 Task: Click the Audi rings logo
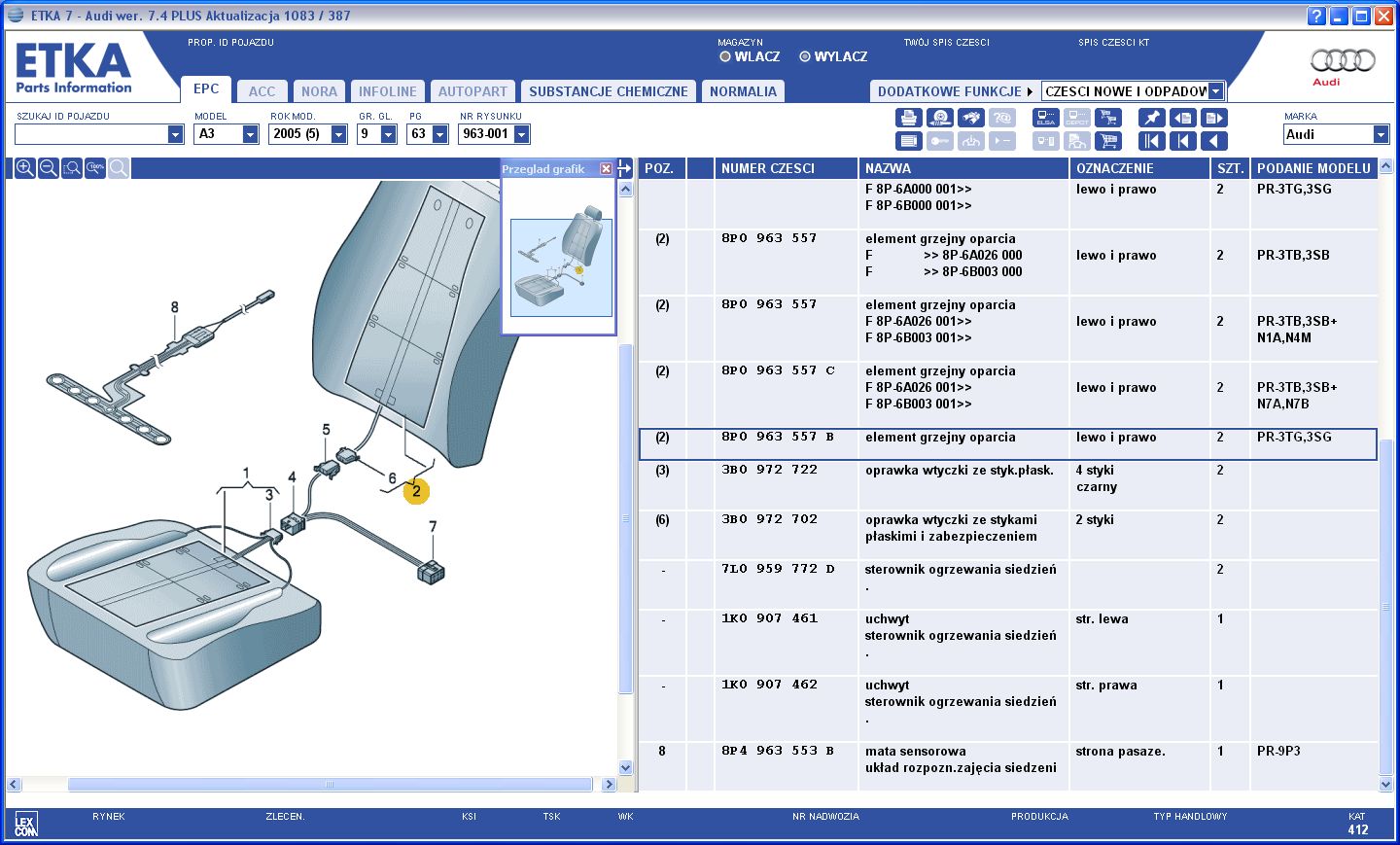tap(1343, 61)
